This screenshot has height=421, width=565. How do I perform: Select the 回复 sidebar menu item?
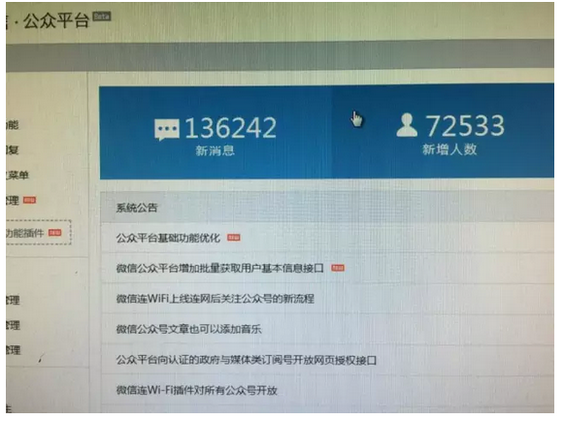(13, 150)
